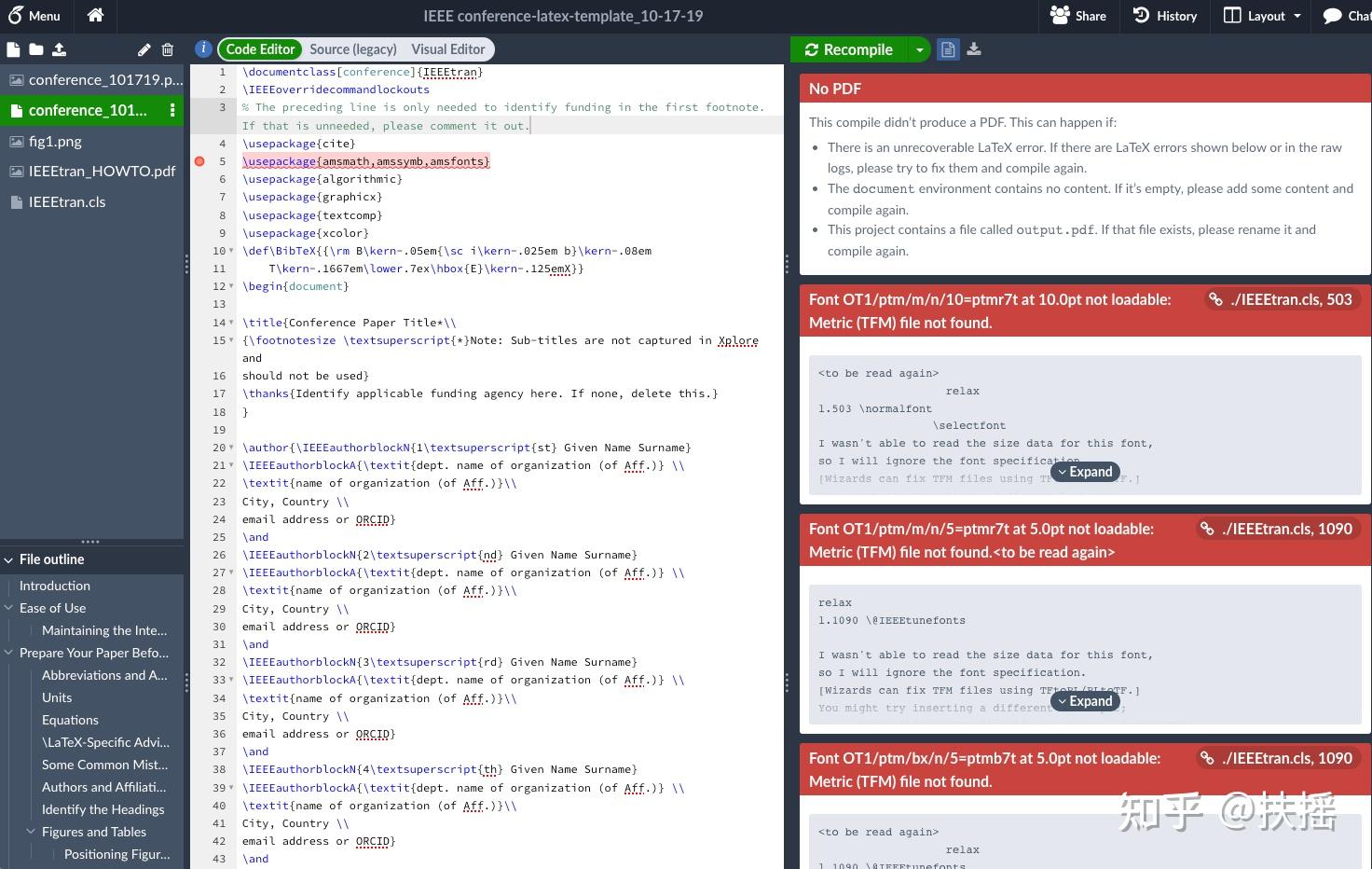Screen dimensions: 1372x869
Task: Create a new file using the blank-page icon
Action: 14,49
